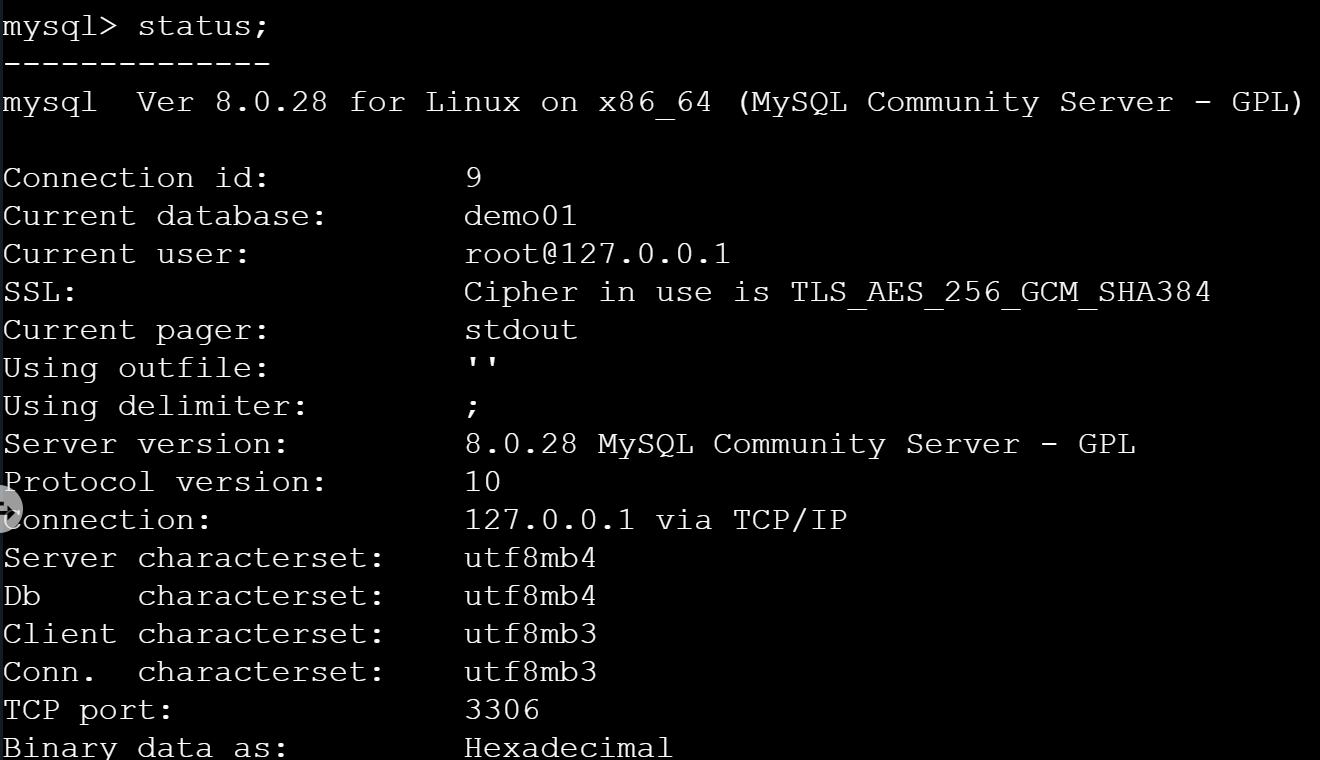Click the connection id value '9'
Screen dimensions: 1320x760
click(473, 178)
